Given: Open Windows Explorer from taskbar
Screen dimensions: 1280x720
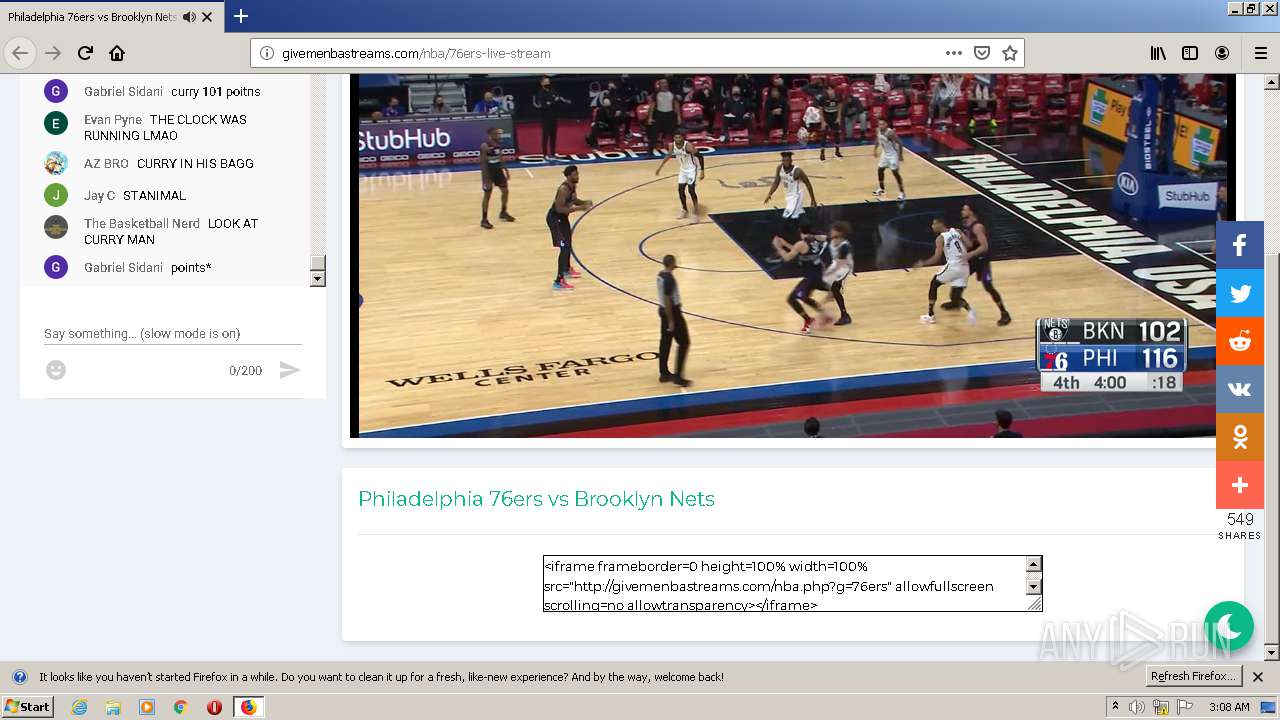Looking at the screenshot, I should click(x=113, y=707).
